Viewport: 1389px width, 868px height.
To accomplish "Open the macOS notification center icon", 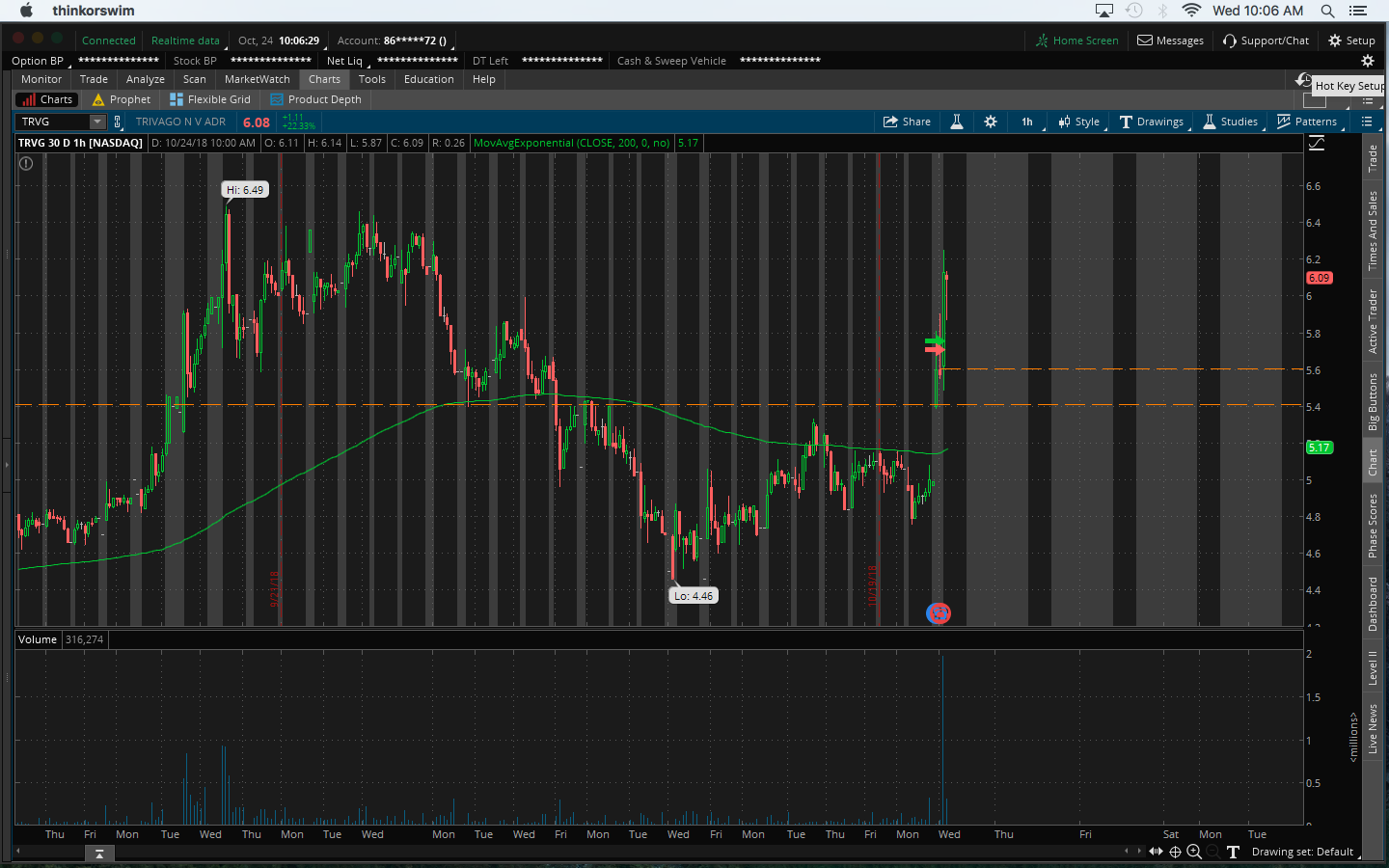I will 1358,11.
